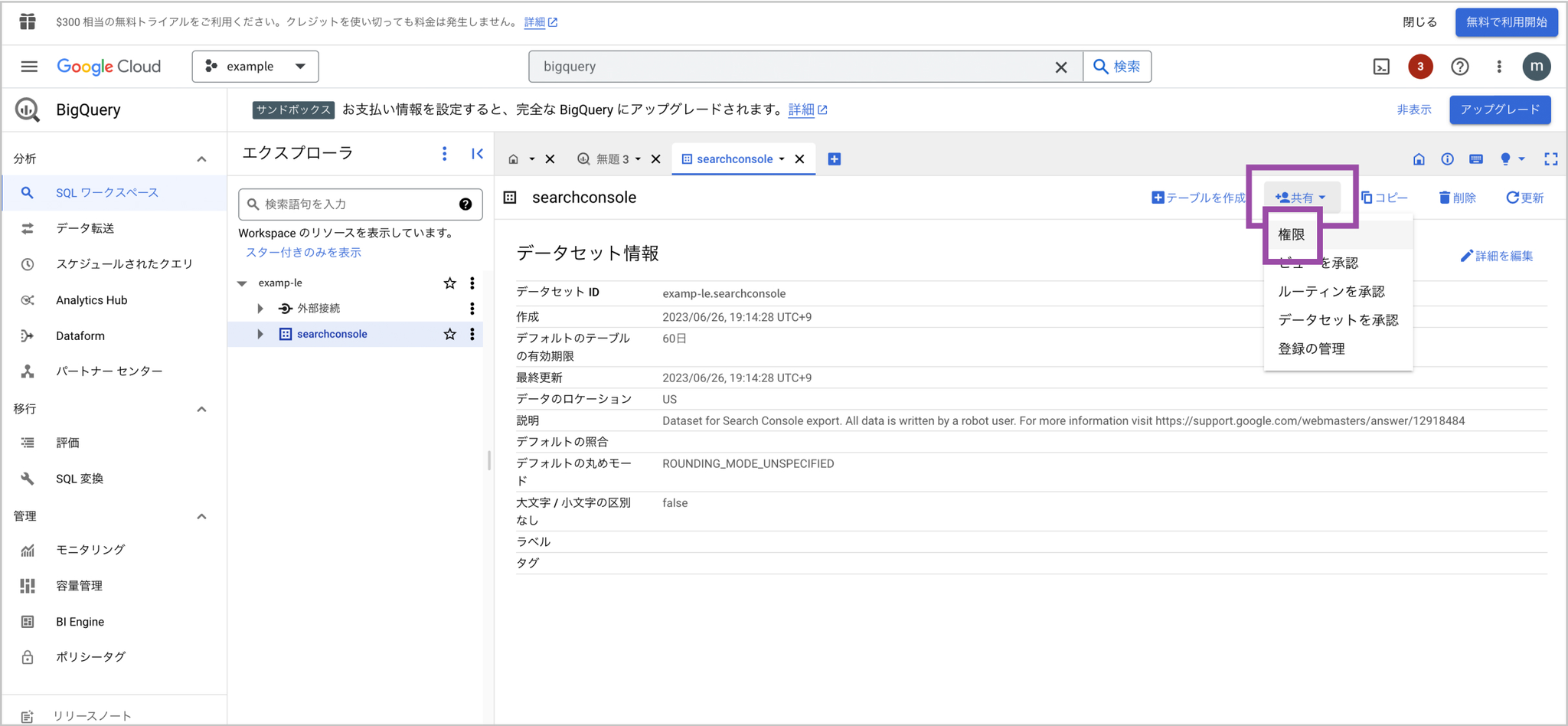Viewport: 1568px width, 726px height.
Task: Open the 共有 share dropdown
Action: (x=1301, y=198)
